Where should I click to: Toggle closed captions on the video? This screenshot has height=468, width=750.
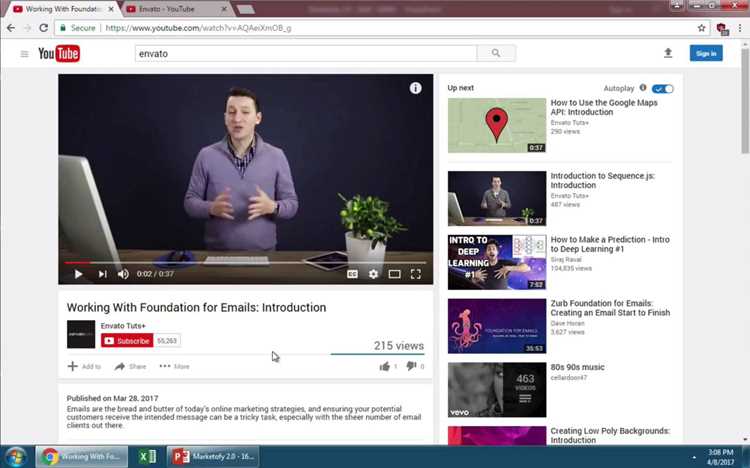pos(352,274)
